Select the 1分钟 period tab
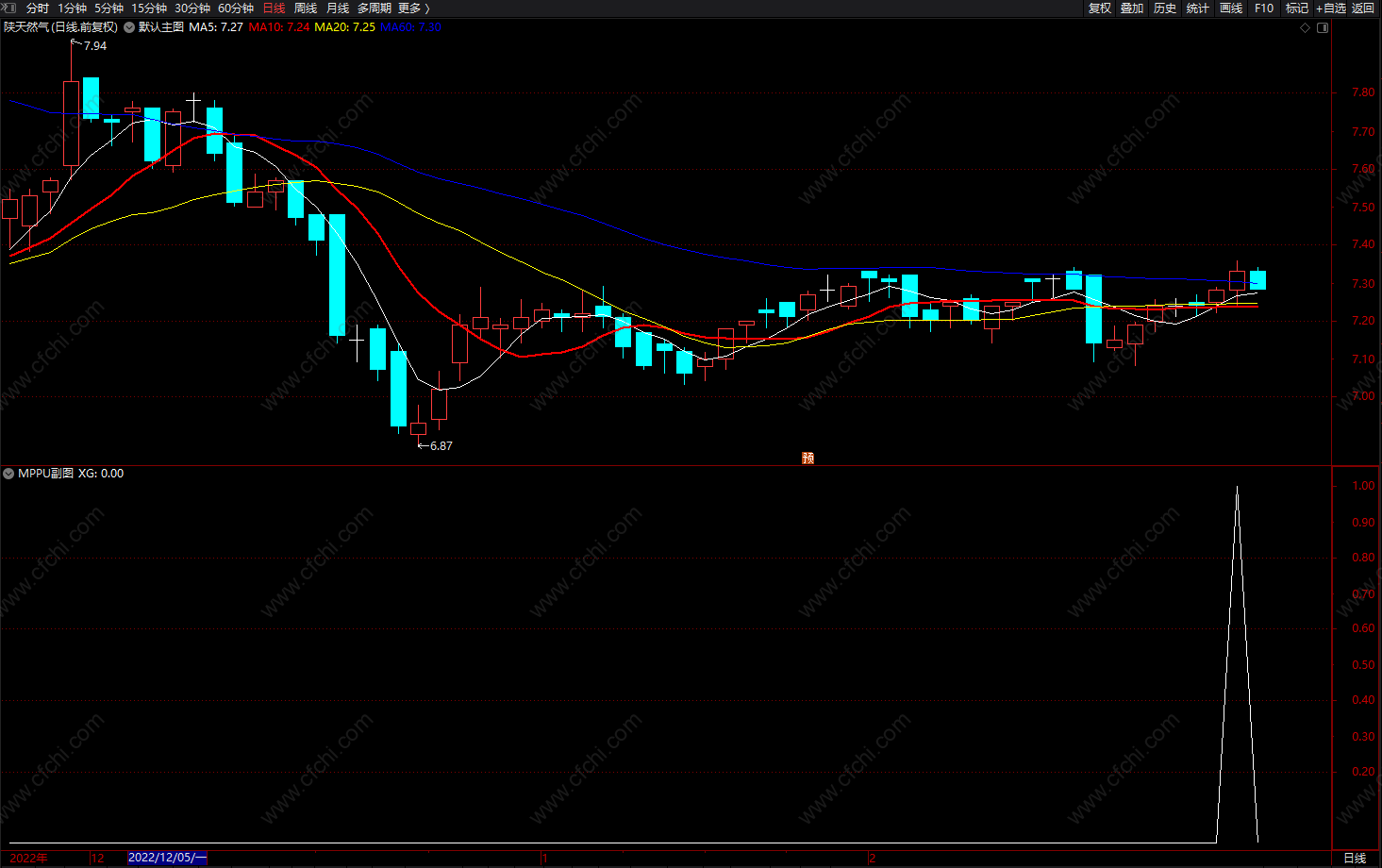The height and width of the screenshot is (868, 1382). (72, 8)
